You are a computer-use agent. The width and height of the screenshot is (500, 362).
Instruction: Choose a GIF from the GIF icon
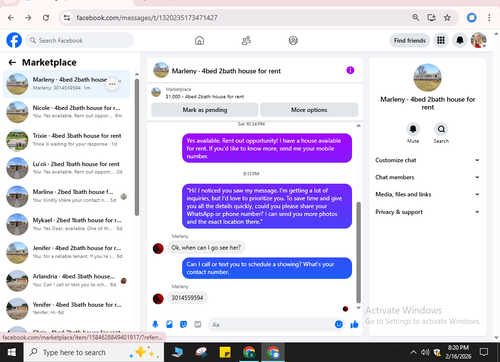pyautogui.click(x=198, y=324)
